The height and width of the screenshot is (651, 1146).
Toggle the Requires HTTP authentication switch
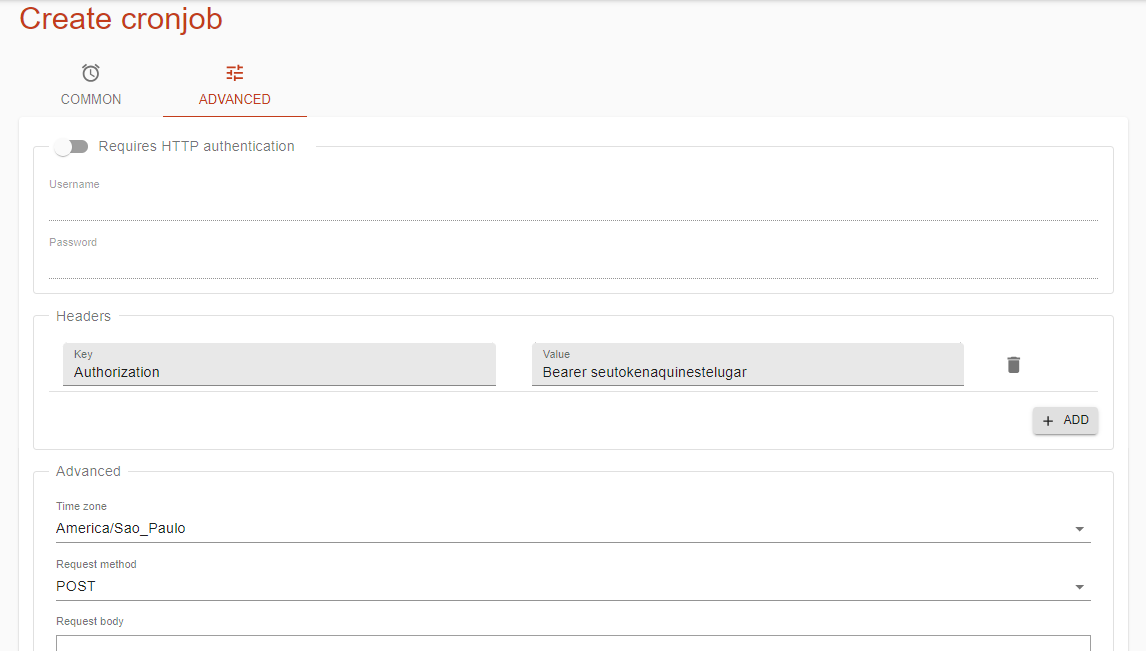[x=72, y=147]
